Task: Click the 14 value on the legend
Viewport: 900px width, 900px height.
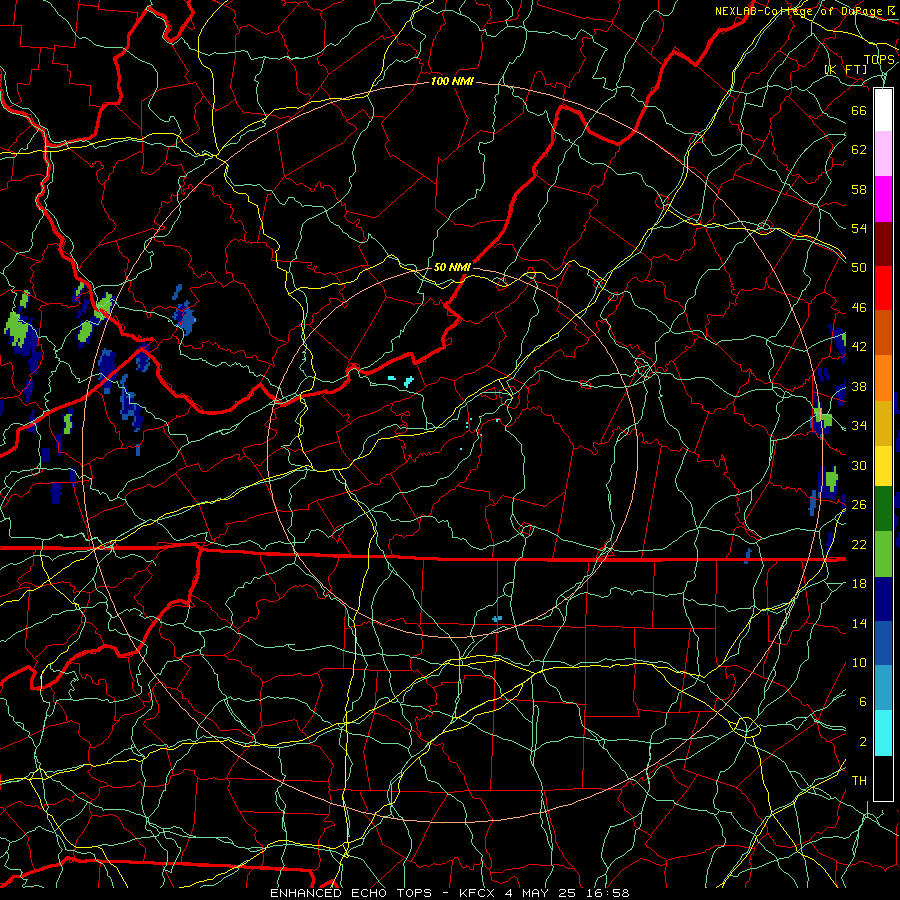Action: click(859, 623)
